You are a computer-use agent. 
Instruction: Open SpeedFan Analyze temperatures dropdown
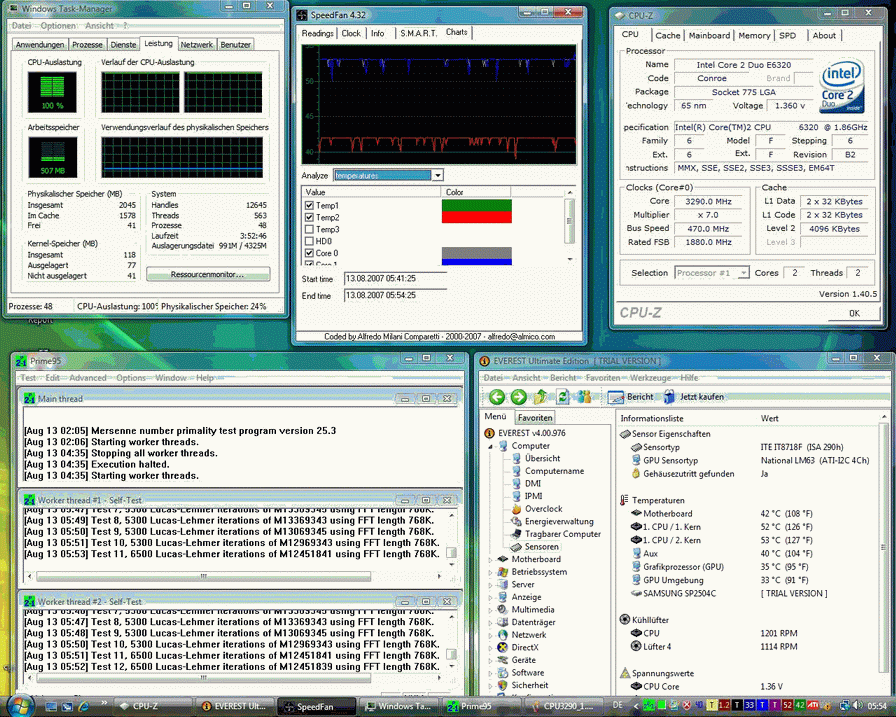[x=437, y=175]
